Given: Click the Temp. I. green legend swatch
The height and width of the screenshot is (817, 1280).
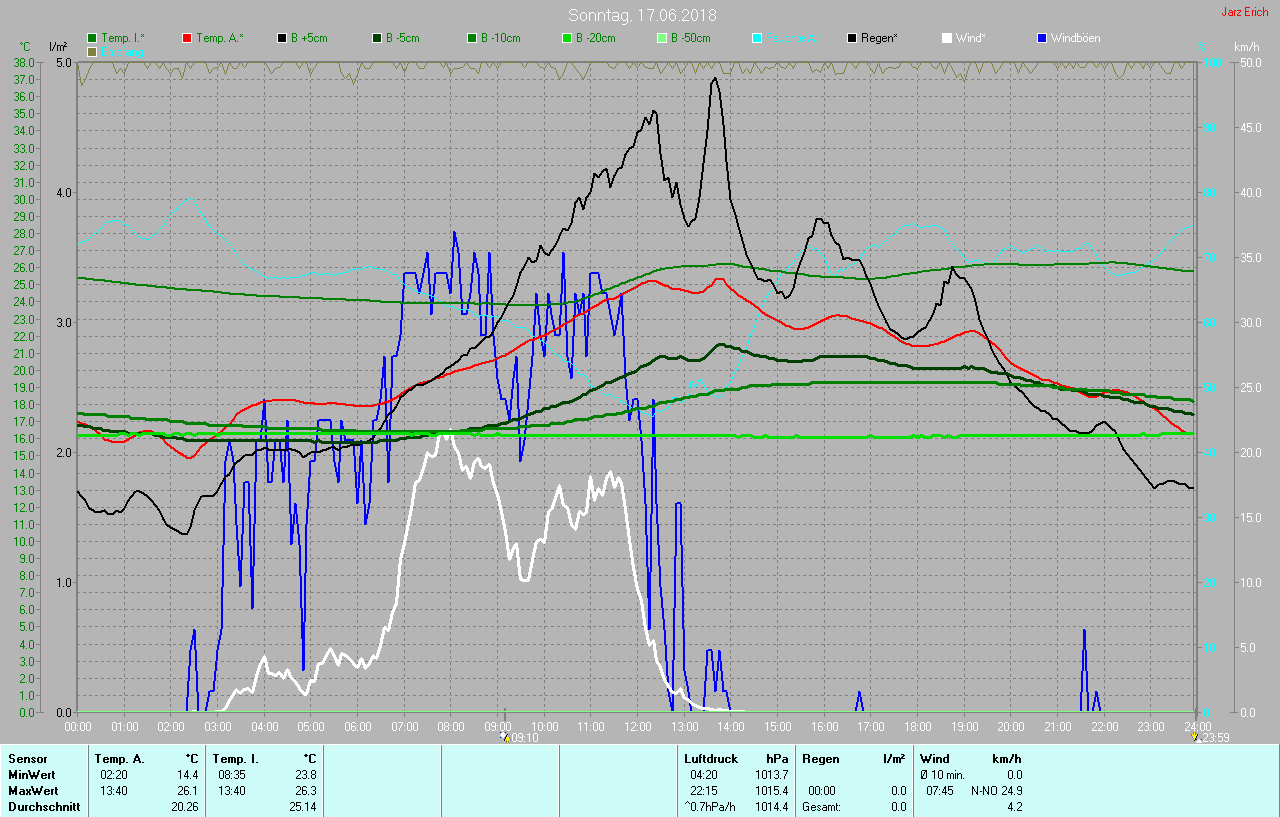Looking at the screenshot, I should 92,38.
